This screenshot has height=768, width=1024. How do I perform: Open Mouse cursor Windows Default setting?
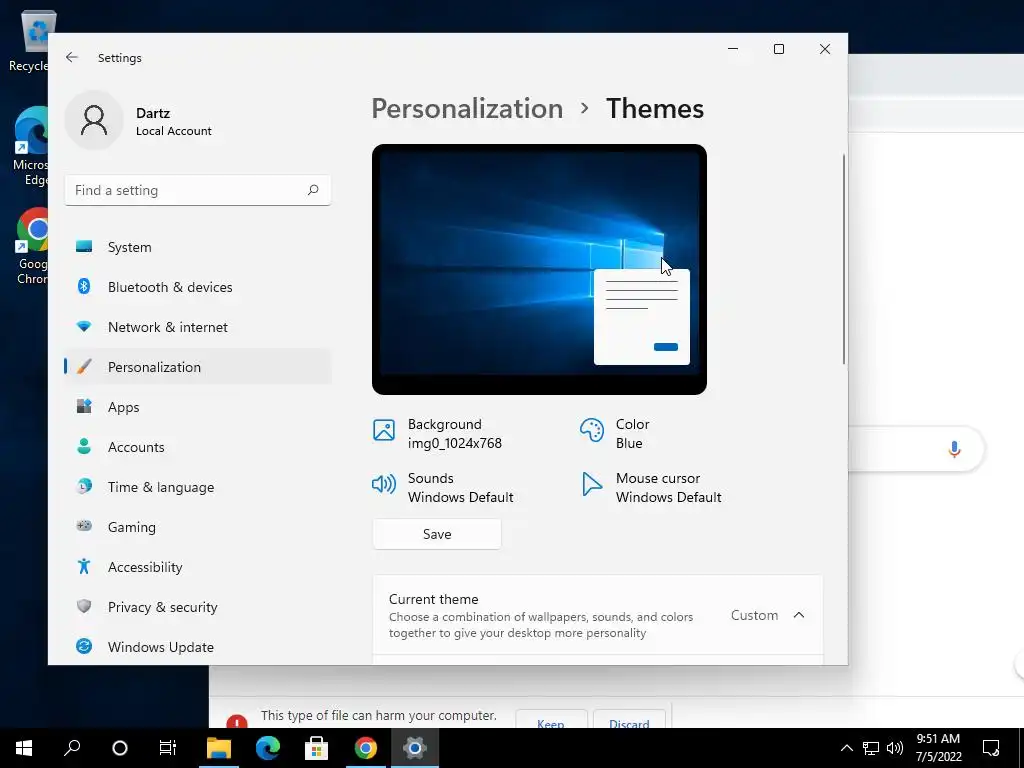click(x=651, y=488)
